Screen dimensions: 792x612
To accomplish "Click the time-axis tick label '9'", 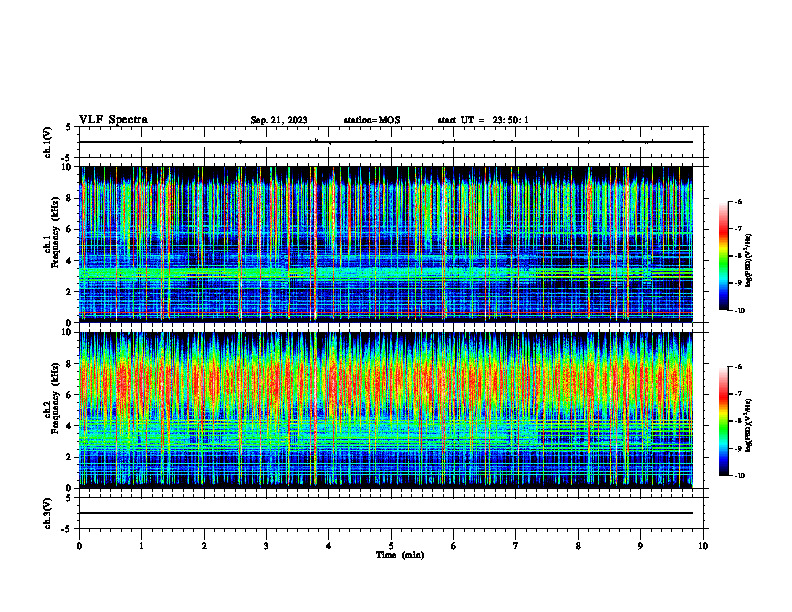I will [640, 546].
